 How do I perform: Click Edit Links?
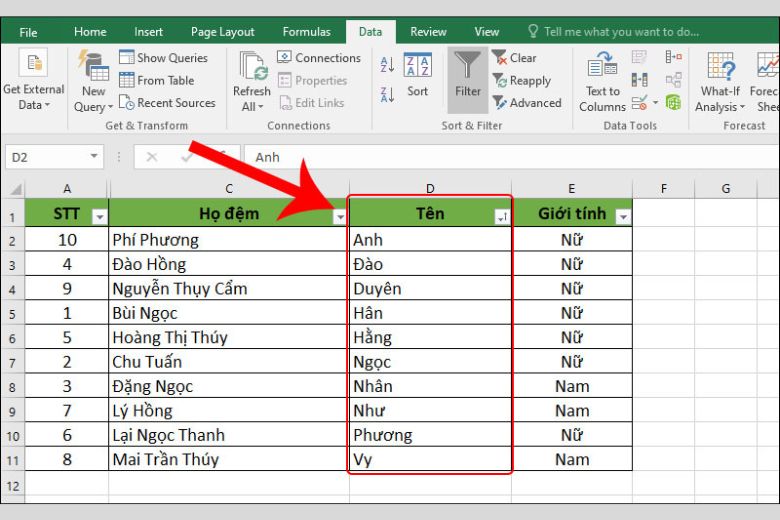[x=311, y=103]
